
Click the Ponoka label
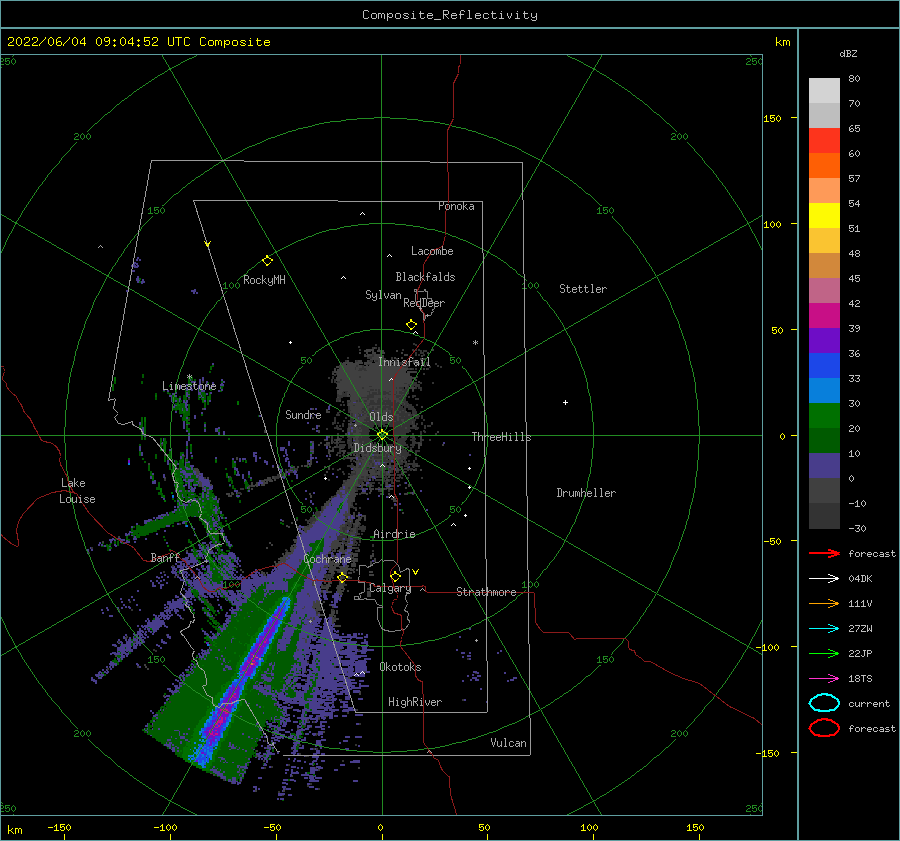(456, 206)
